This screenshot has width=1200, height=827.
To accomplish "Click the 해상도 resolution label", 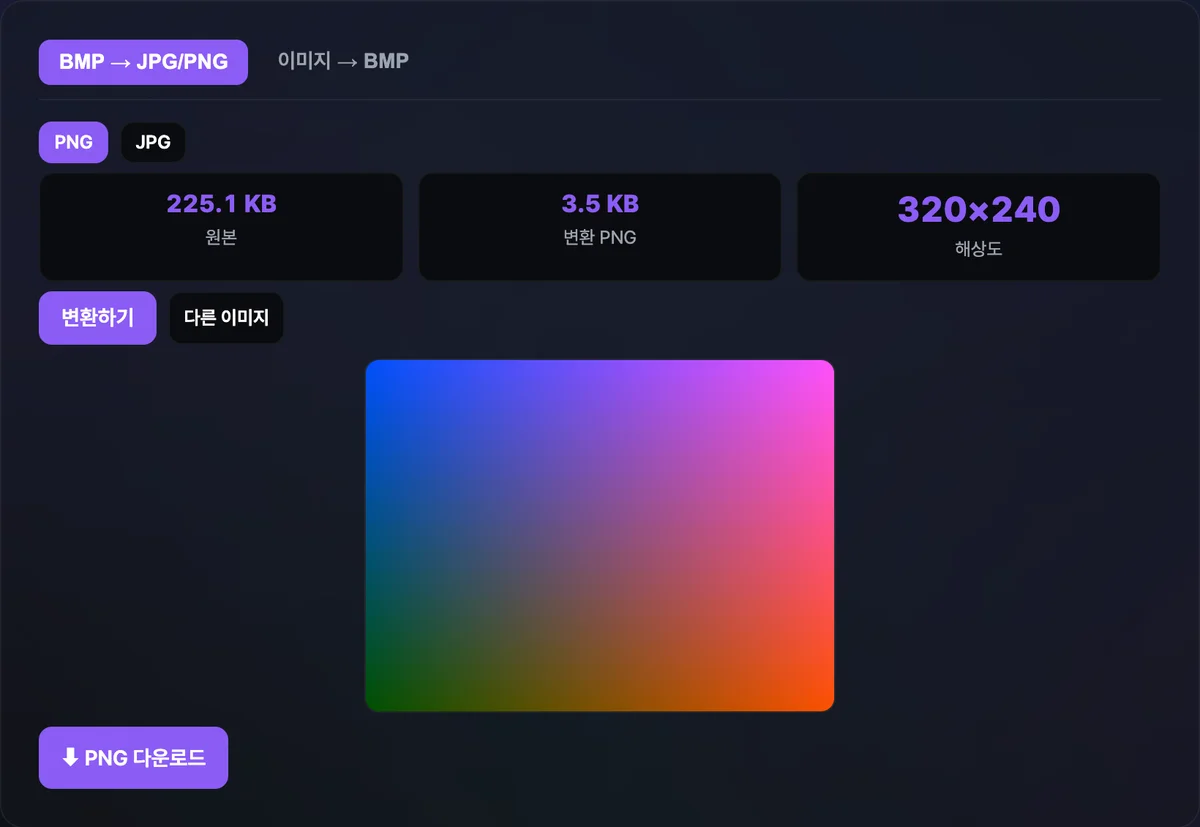I will point(978,249).
